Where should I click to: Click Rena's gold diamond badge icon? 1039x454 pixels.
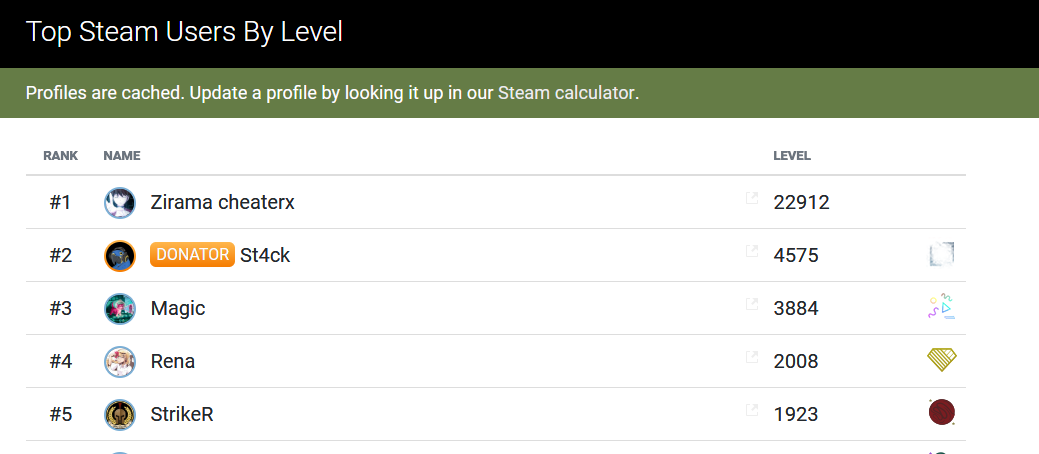941,361
